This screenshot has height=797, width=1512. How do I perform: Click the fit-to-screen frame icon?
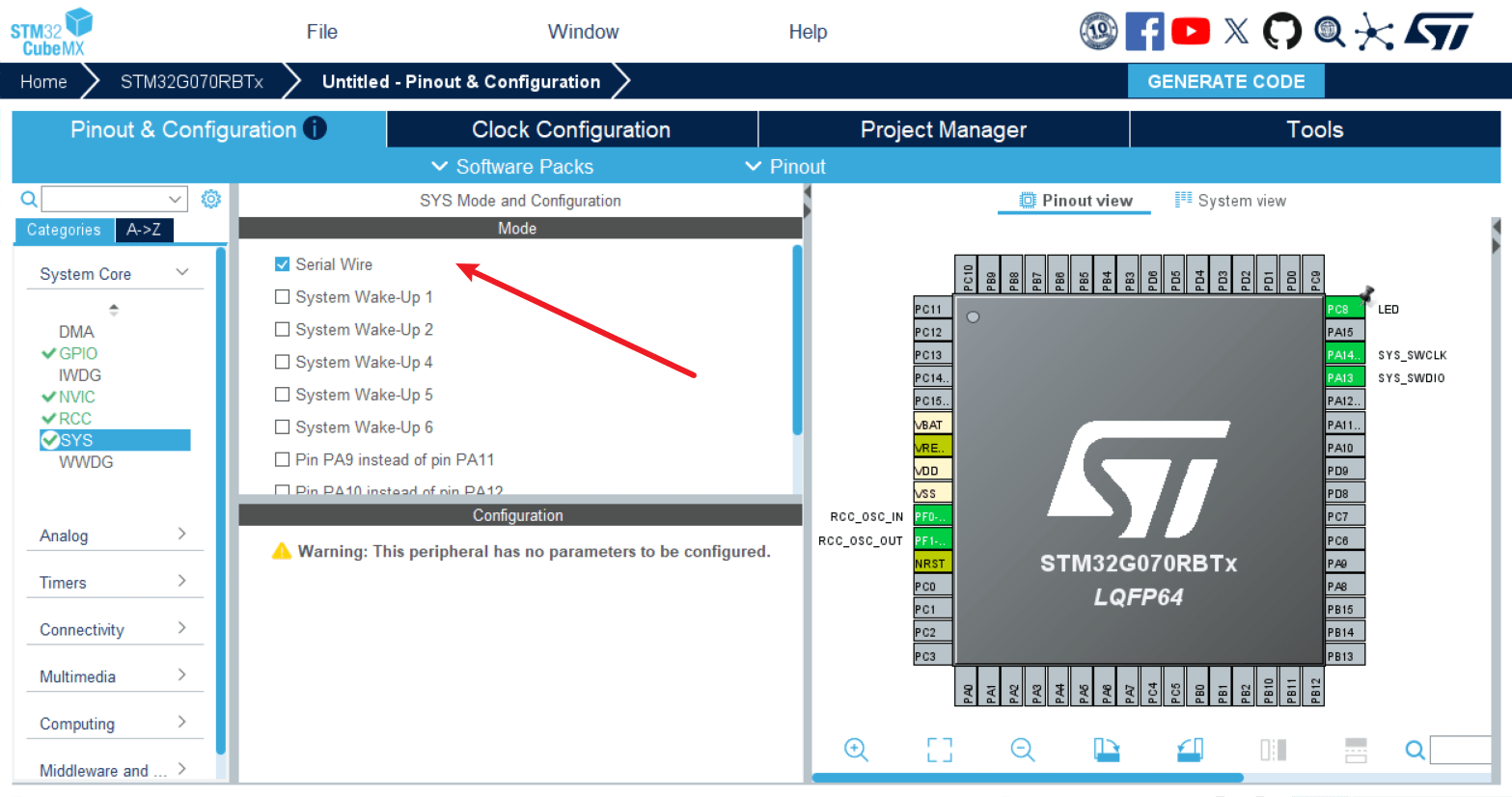click(939, 750)
